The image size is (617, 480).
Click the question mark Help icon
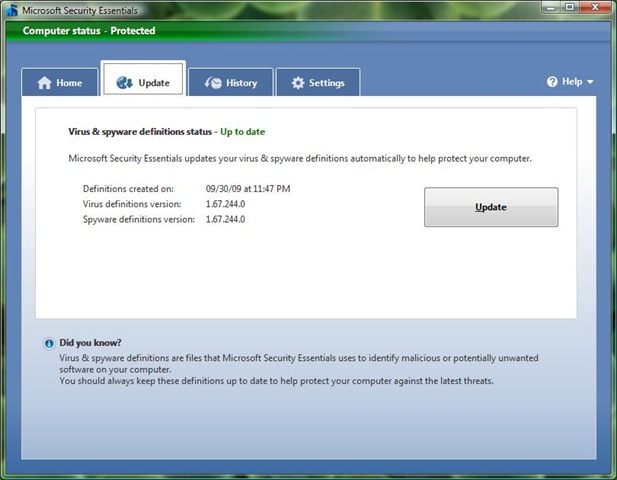coord(552,82)
